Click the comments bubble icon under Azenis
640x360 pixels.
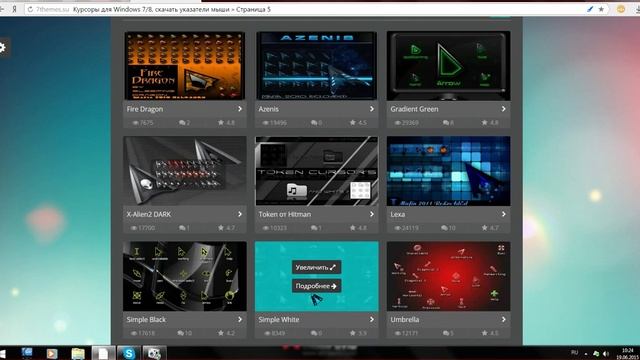[314, 122]
